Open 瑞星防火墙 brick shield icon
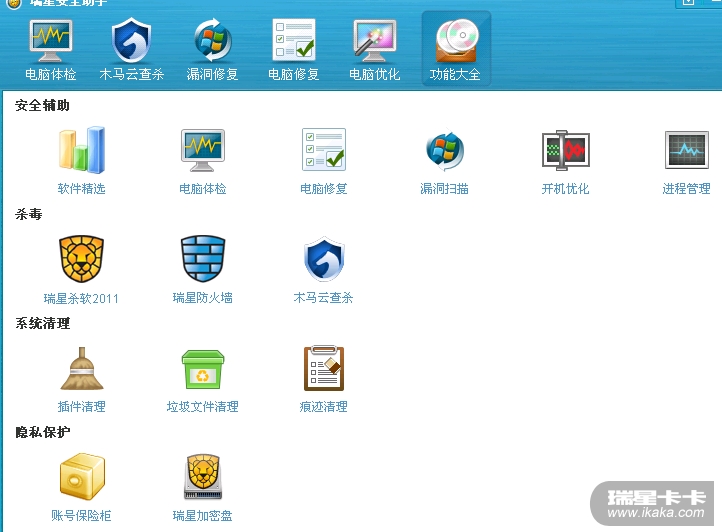The width and height of the screenshot is (722, 532). 203,259
